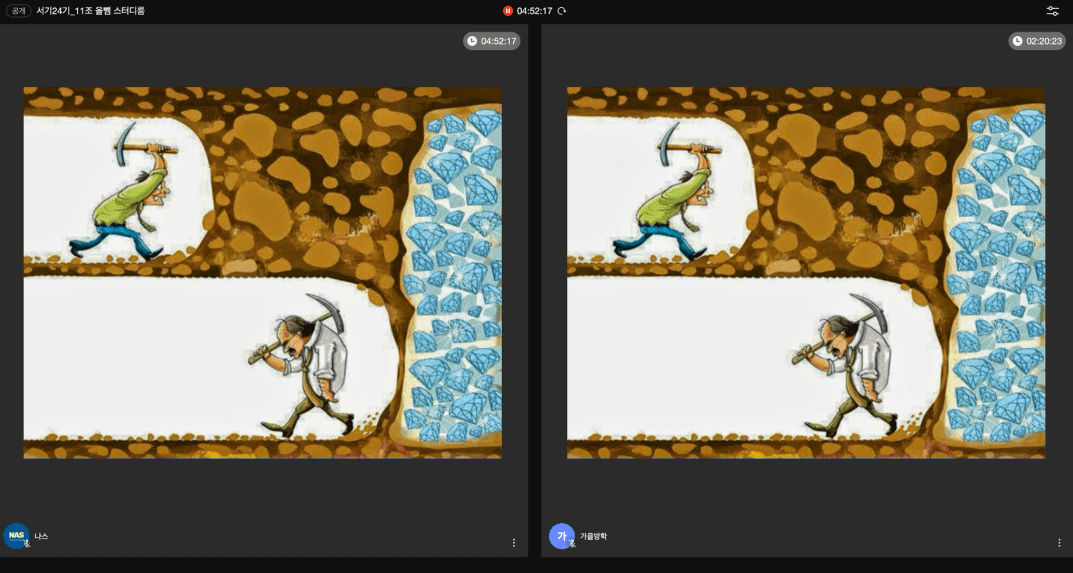Click the clock badge 04:52:17 in 나스's panel
1073x573 pixels.
click(x=491, y=41)
